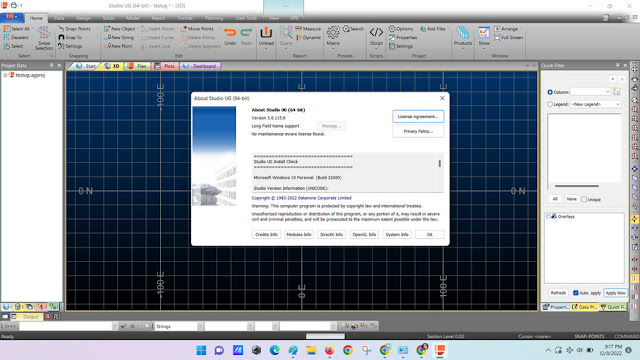The image size is (640, 360).
Task: Click Full Screen in ribbon
Action: pos(509,37)
